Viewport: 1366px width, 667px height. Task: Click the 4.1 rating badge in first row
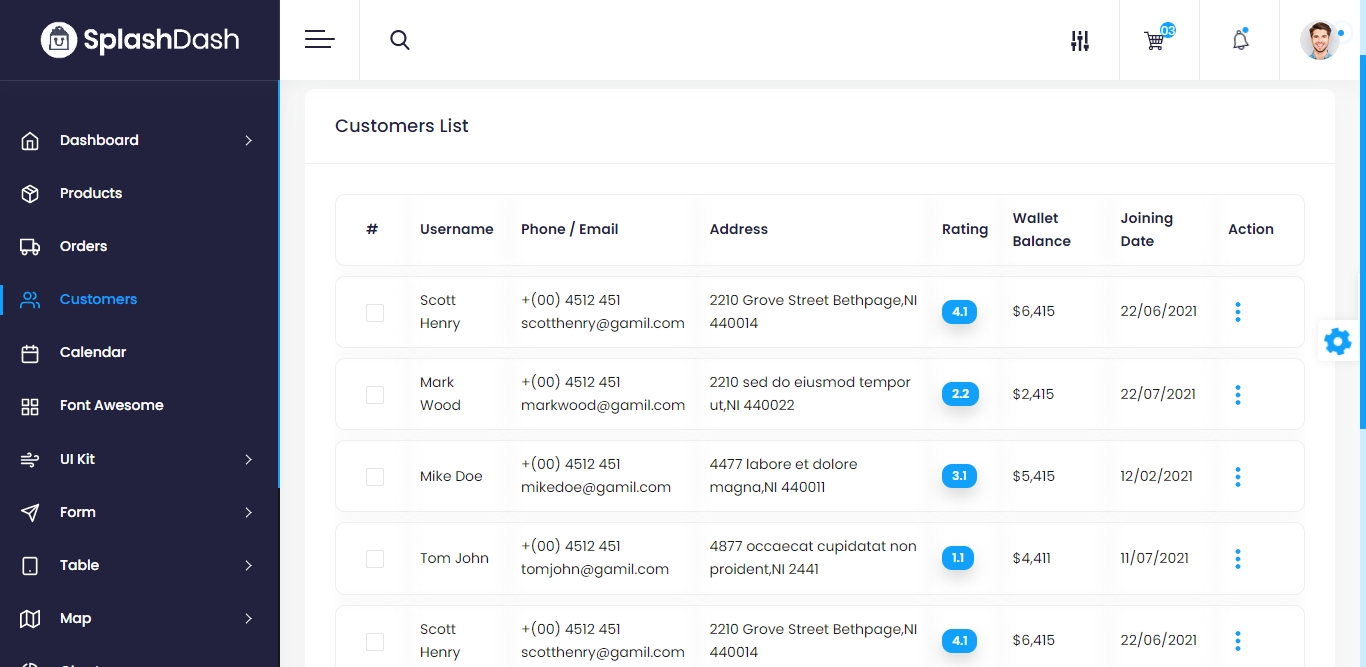959,312
